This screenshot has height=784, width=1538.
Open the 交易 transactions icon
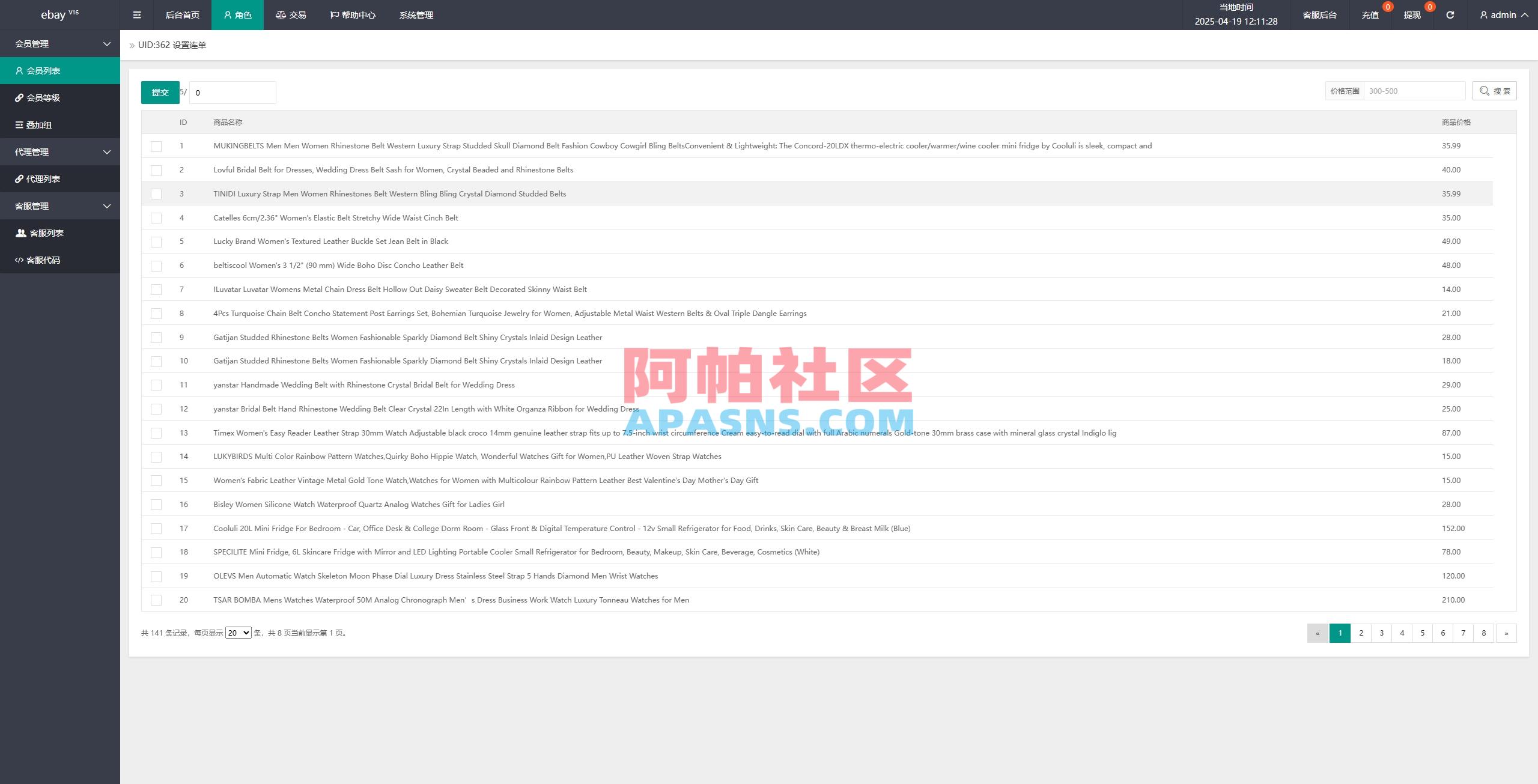pyautogui.click(x=280, y=14)
